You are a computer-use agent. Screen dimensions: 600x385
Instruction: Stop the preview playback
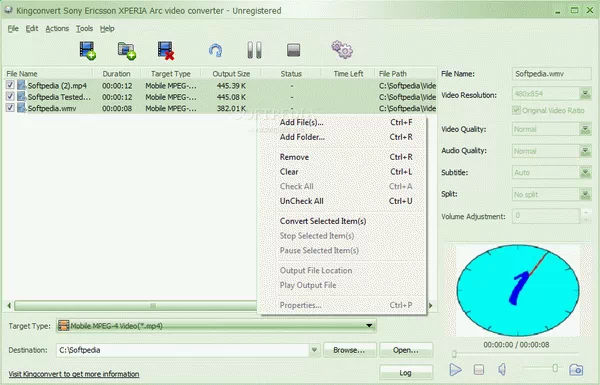479,369
